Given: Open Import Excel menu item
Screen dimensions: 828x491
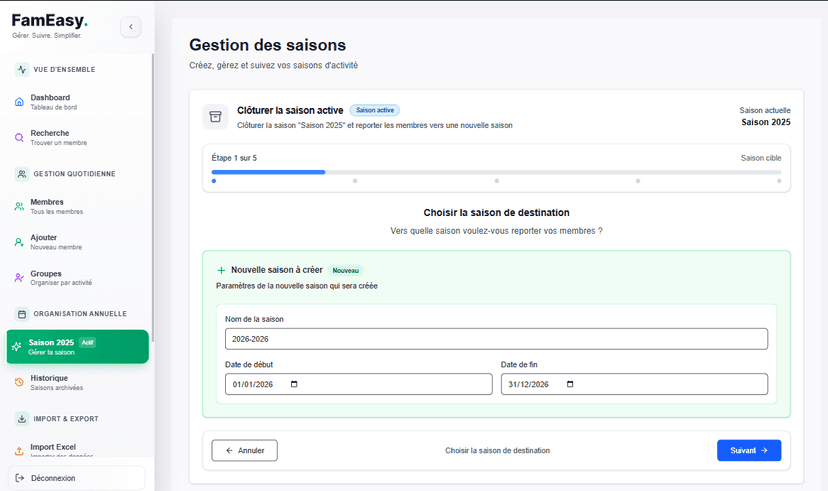Looking at the screenshot, I should tap(78, 450).
